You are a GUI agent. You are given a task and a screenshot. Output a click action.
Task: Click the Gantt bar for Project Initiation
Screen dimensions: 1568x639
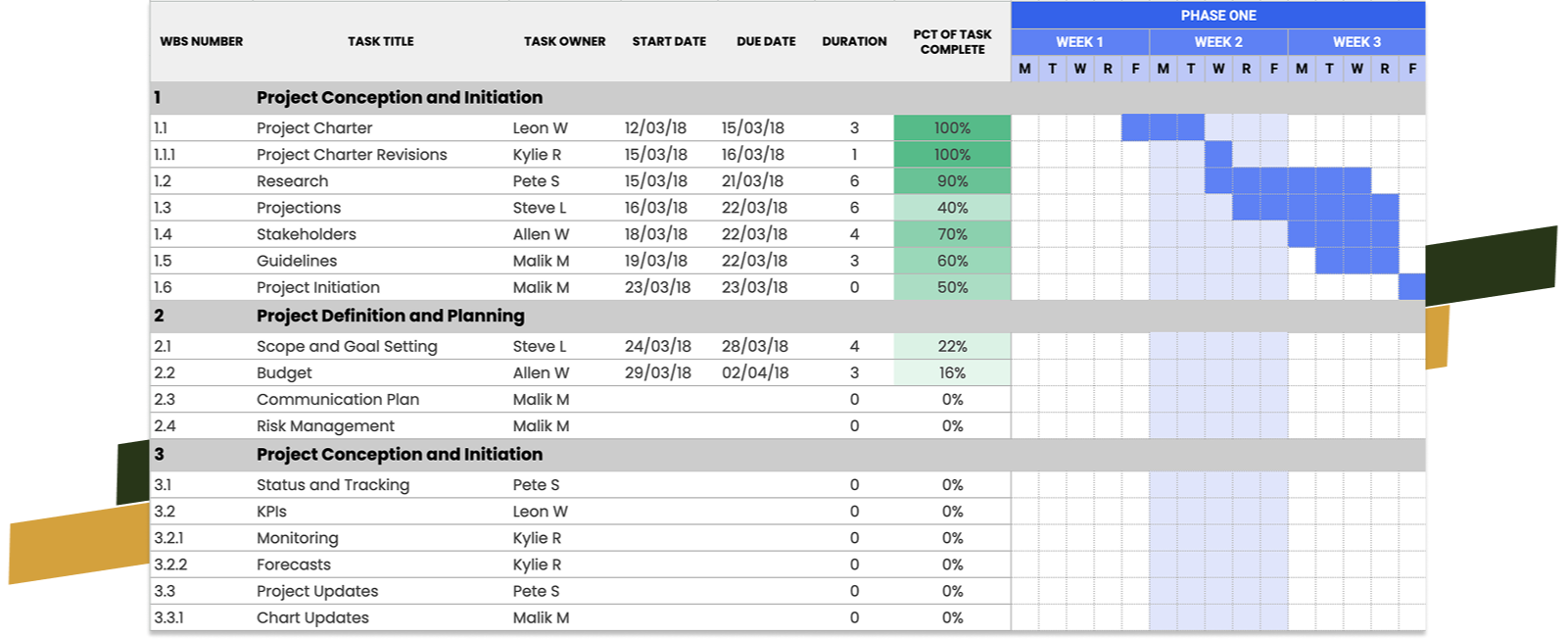point(1411,287)
